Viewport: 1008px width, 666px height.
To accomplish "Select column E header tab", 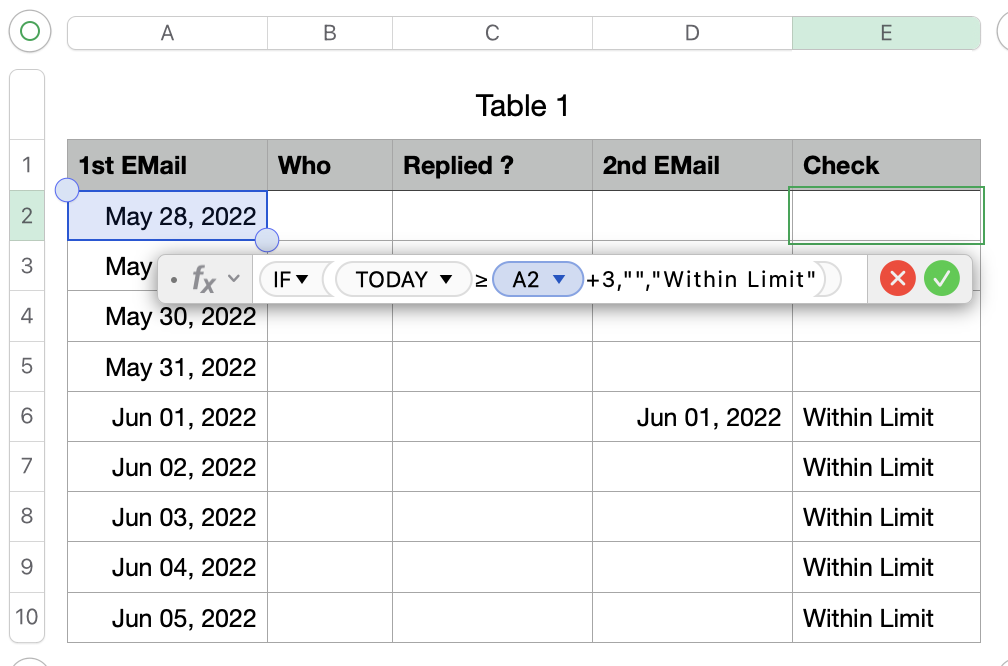I will point(886,33).
